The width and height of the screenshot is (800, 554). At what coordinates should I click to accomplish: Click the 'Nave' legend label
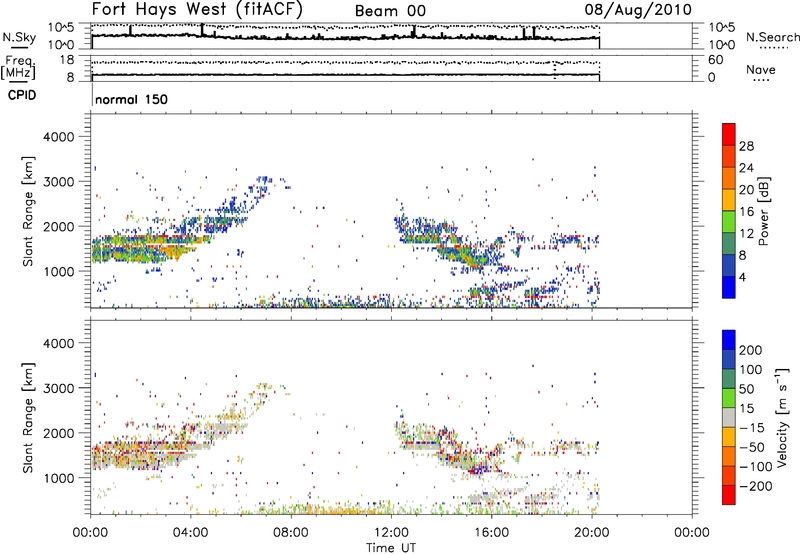pos(761,70)
